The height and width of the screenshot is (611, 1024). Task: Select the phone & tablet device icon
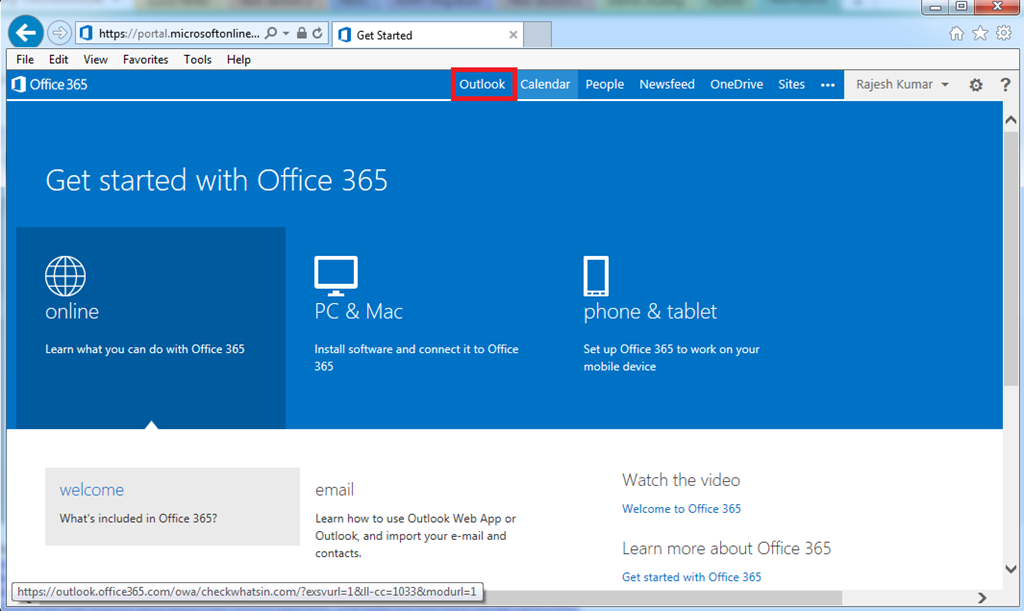click(x=596, y=276)
